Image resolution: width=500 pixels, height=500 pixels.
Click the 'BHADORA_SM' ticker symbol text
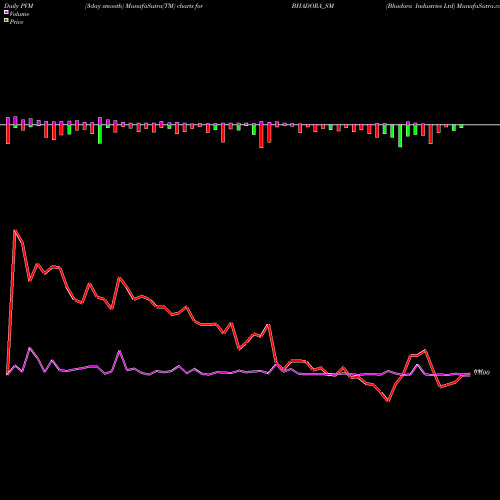313,6
